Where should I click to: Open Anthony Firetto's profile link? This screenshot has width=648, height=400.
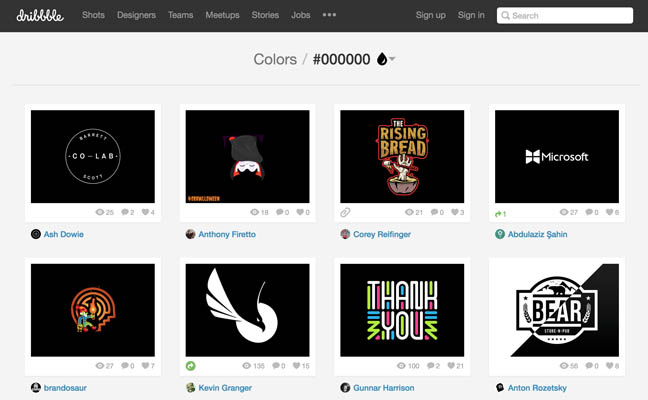227,234
